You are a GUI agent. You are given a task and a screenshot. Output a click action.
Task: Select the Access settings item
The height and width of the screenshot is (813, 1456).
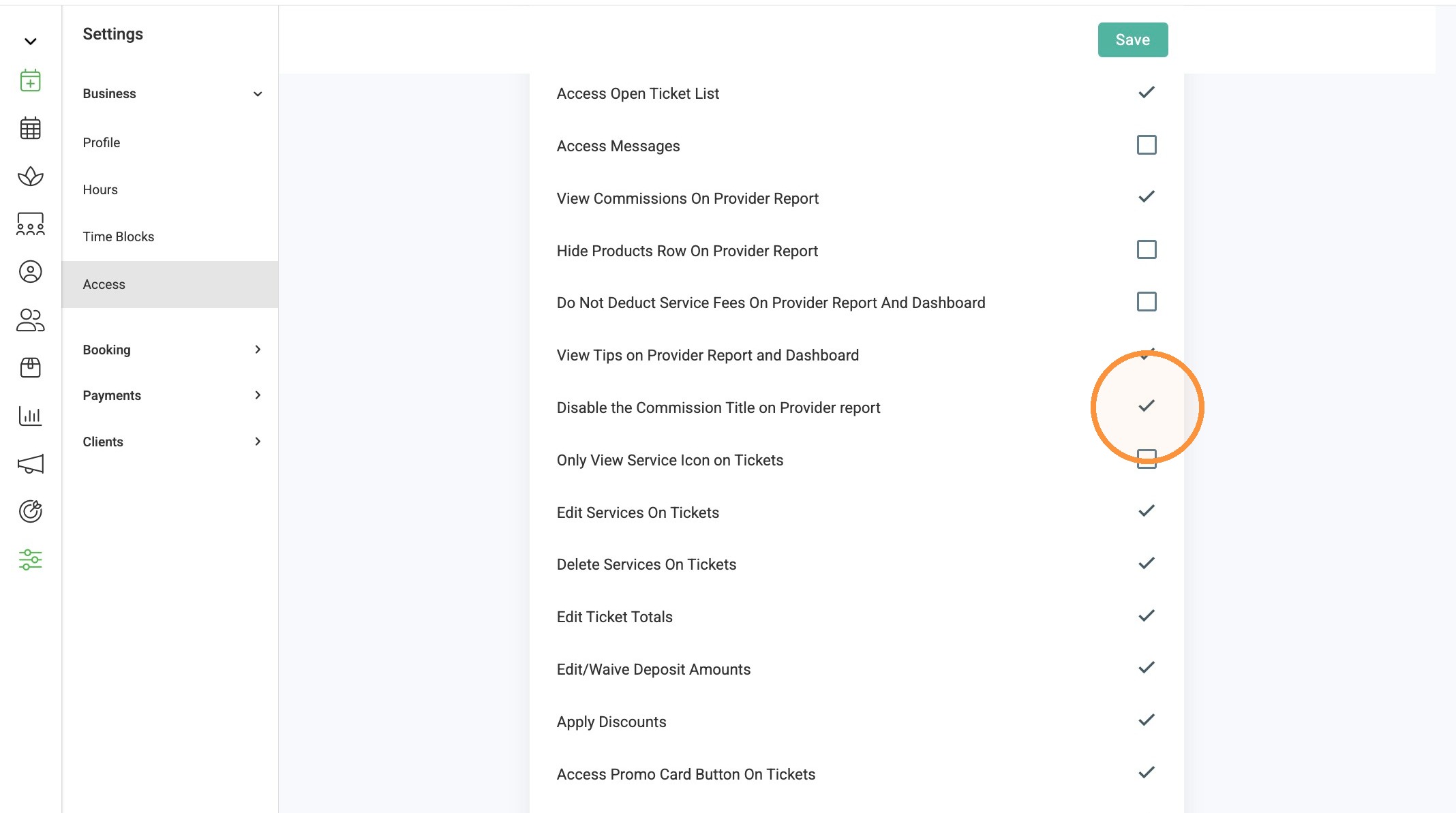coord(170,284)
